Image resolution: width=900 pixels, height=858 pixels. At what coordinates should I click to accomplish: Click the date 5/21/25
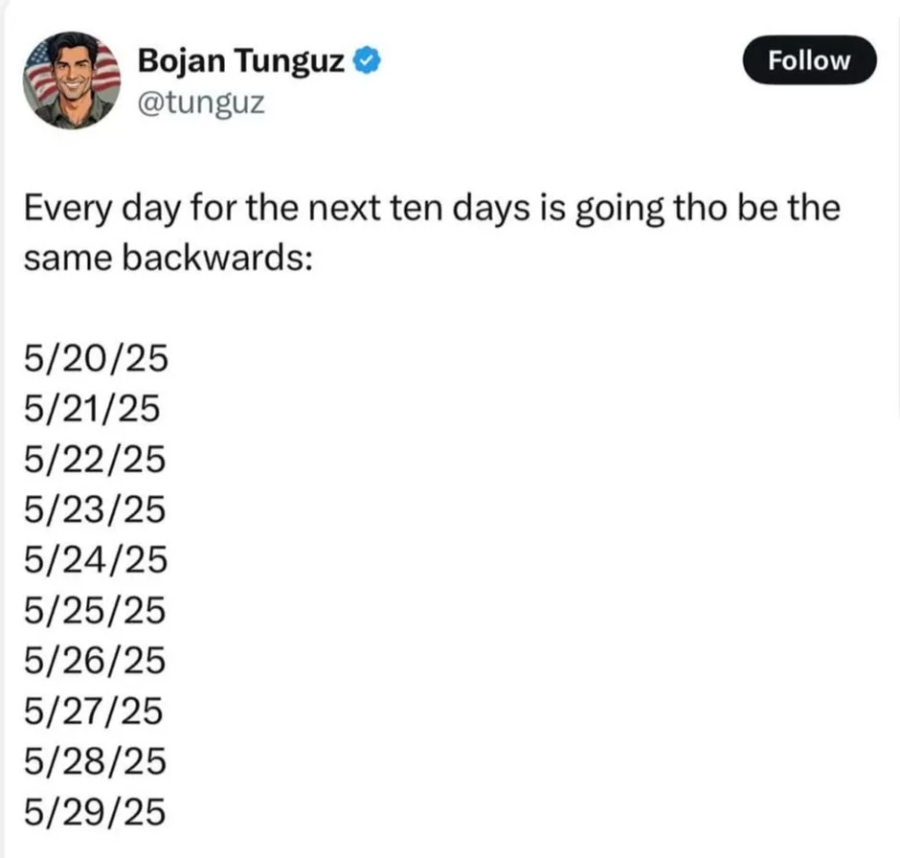97,409
